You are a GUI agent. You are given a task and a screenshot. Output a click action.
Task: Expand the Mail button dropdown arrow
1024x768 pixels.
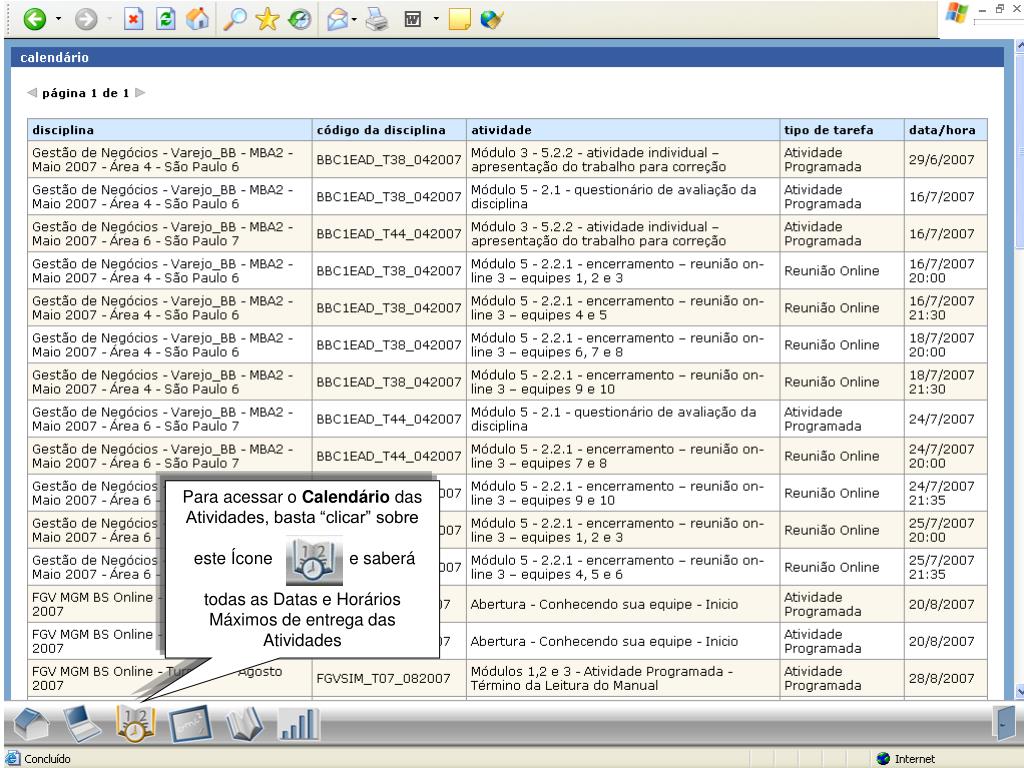[x=354, y=20]
